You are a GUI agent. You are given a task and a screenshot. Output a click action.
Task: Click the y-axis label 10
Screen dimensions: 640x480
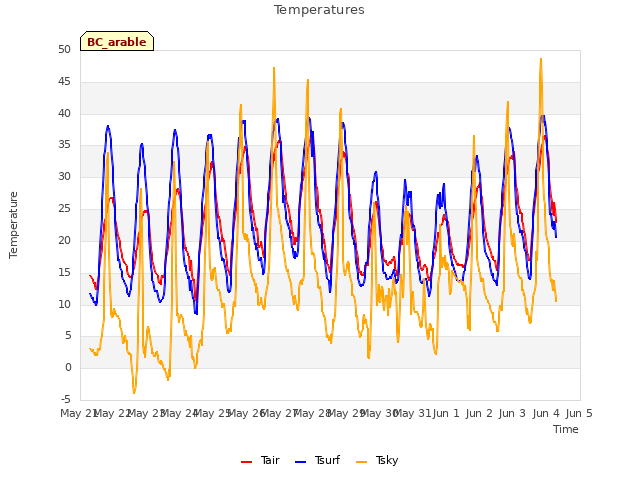(x=64, y=304)
